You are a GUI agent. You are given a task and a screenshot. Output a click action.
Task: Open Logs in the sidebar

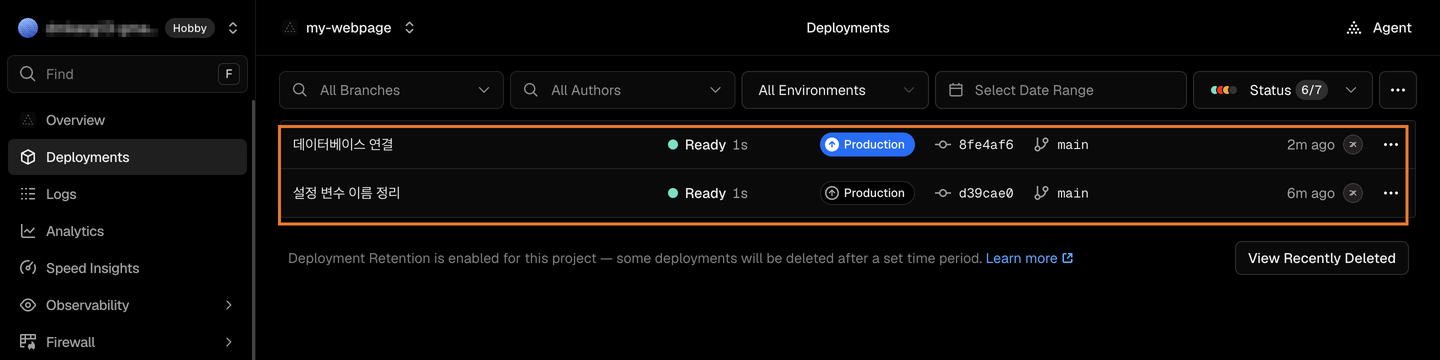pyautogui.click(x=127, y=194)
